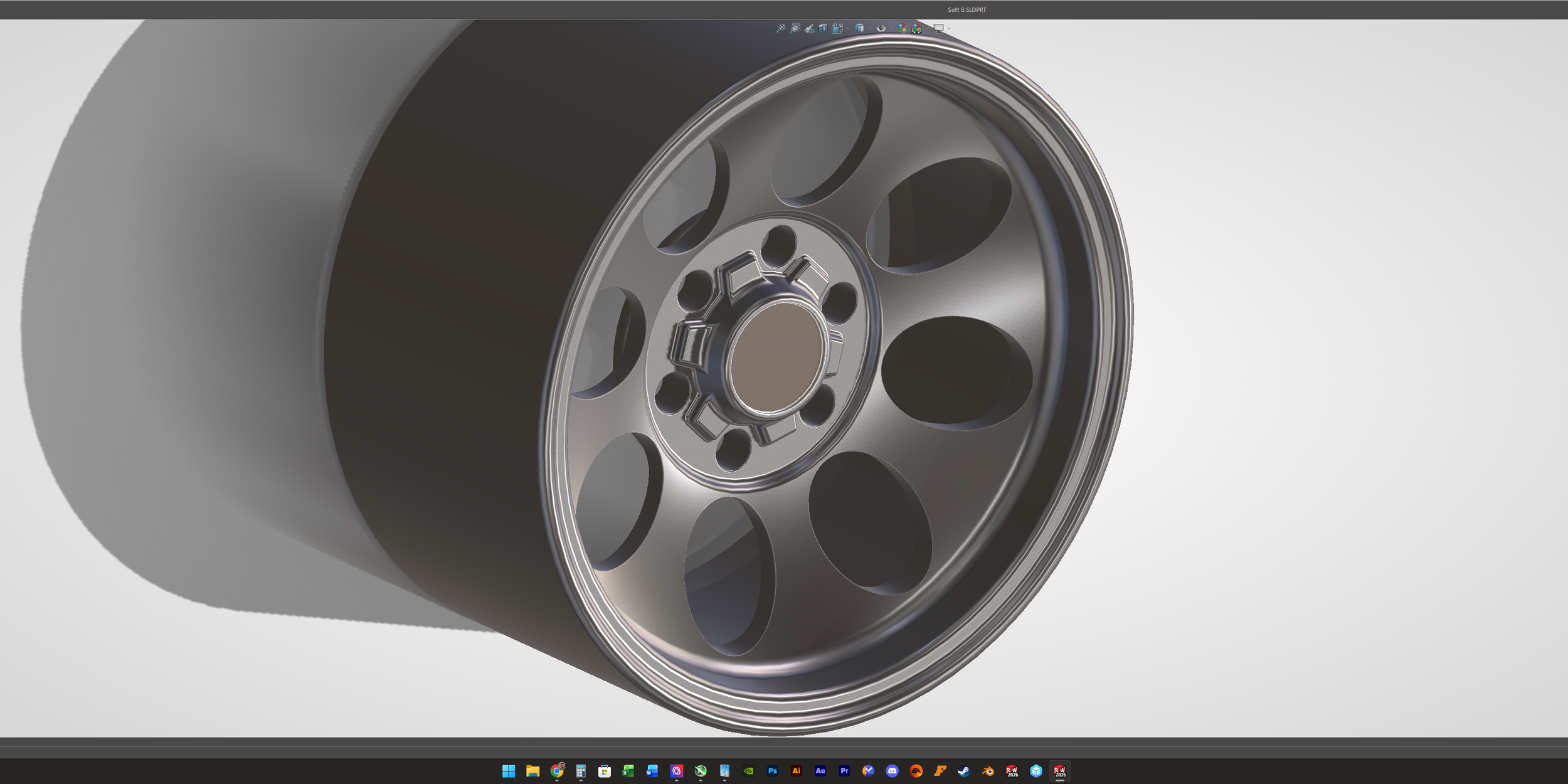
Task: Expand the Hide/Show Items dropdown arrow
Action: click(x=891, y=28)
